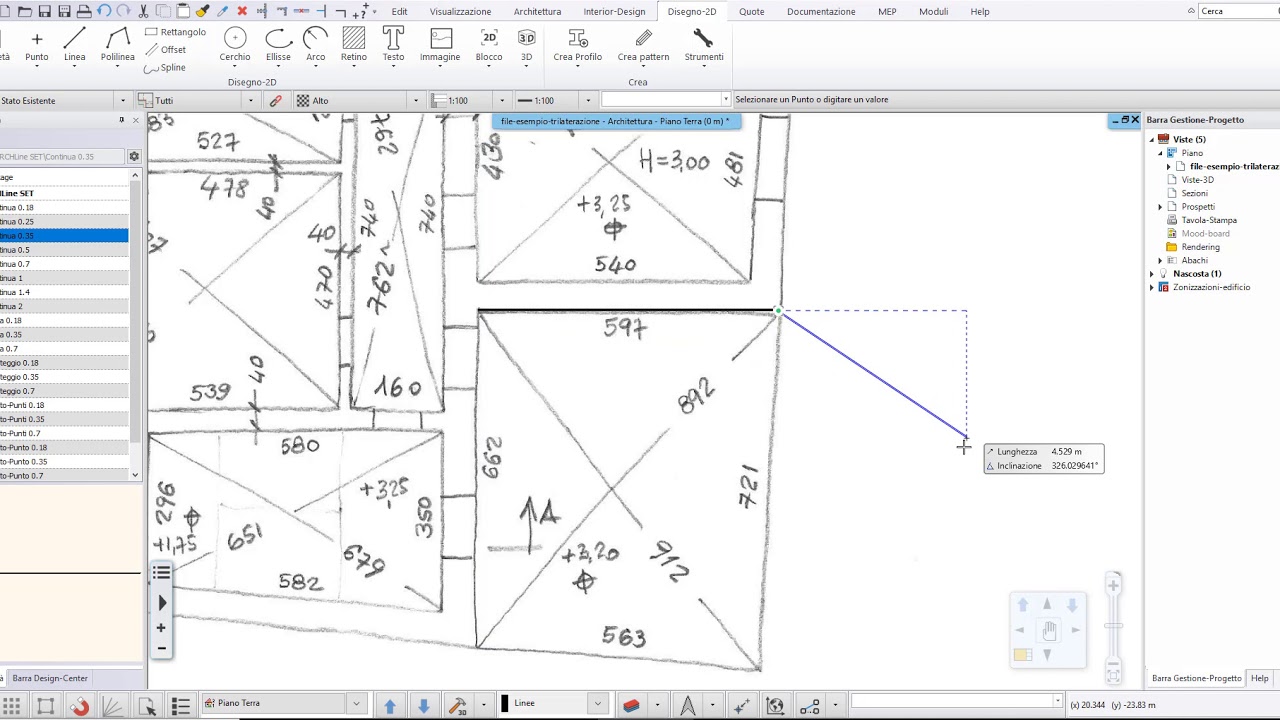Select the Testo text tool
Screen dimensions: 1280x720
tap(393, 46)
